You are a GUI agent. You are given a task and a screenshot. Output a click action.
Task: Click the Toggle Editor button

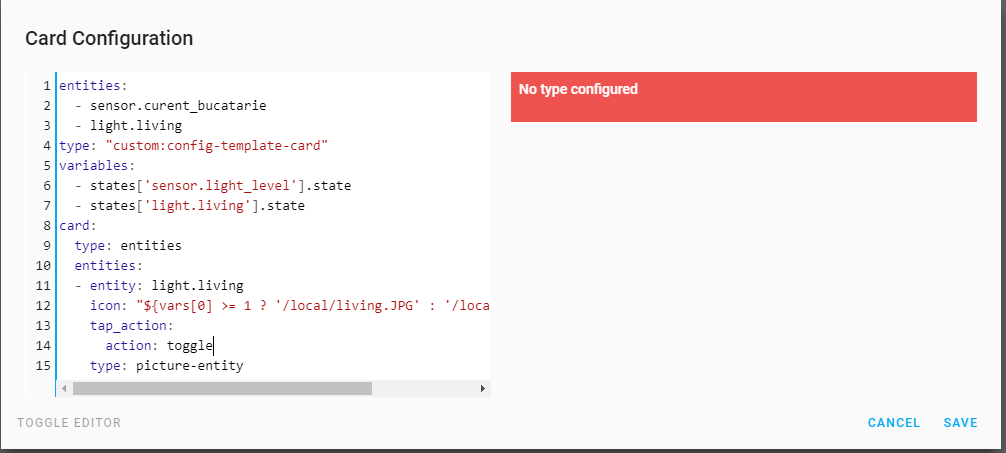coord(69,423)
